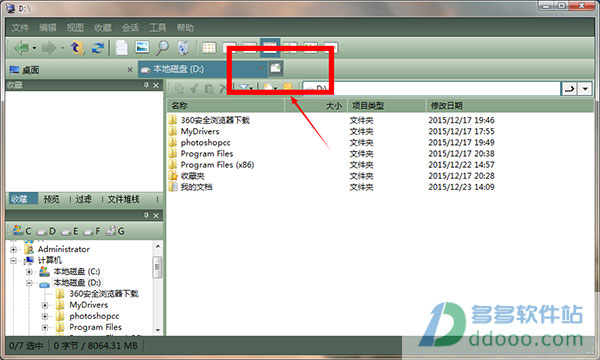Switch to drive D in drive bar
The width and height of the screenshot is (600, 360).
pyautogui.click(x=46, y=231)
